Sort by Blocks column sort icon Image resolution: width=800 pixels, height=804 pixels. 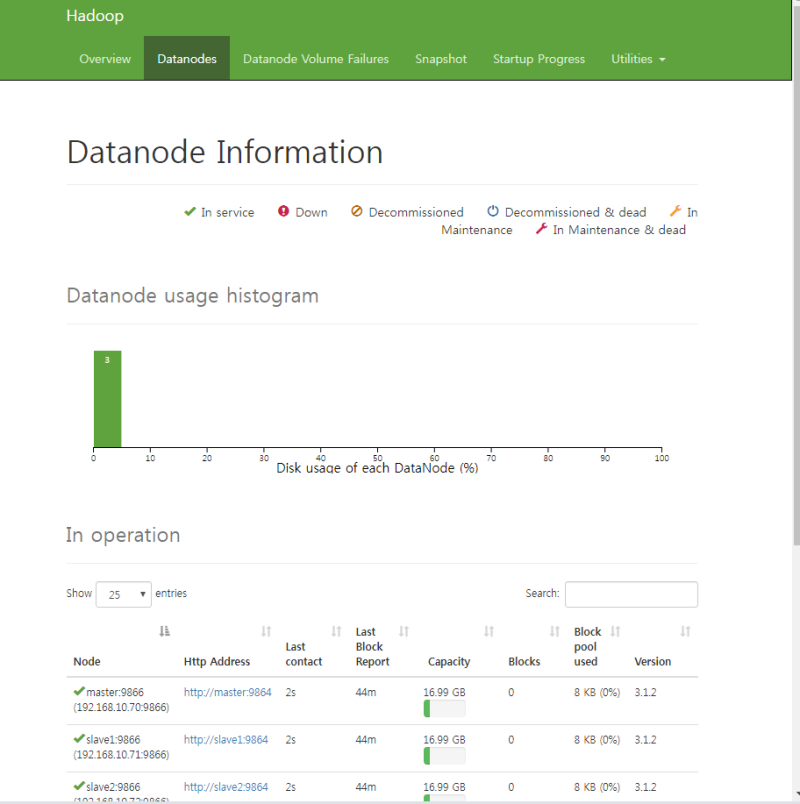pos(554,631)
